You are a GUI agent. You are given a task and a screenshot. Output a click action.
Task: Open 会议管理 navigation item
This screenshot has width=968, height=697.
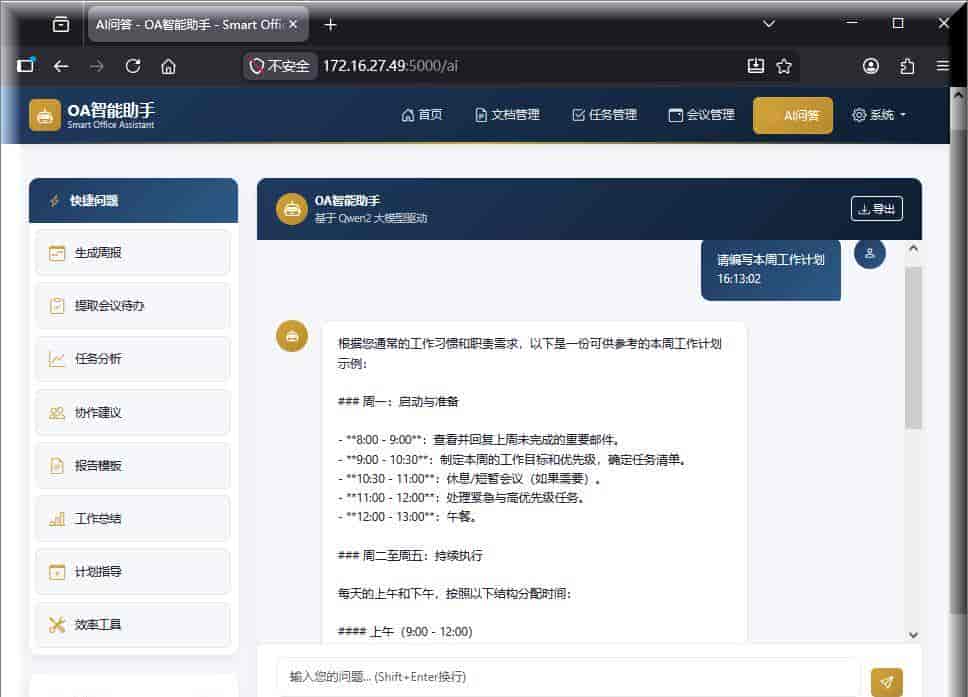pos(701,115)
